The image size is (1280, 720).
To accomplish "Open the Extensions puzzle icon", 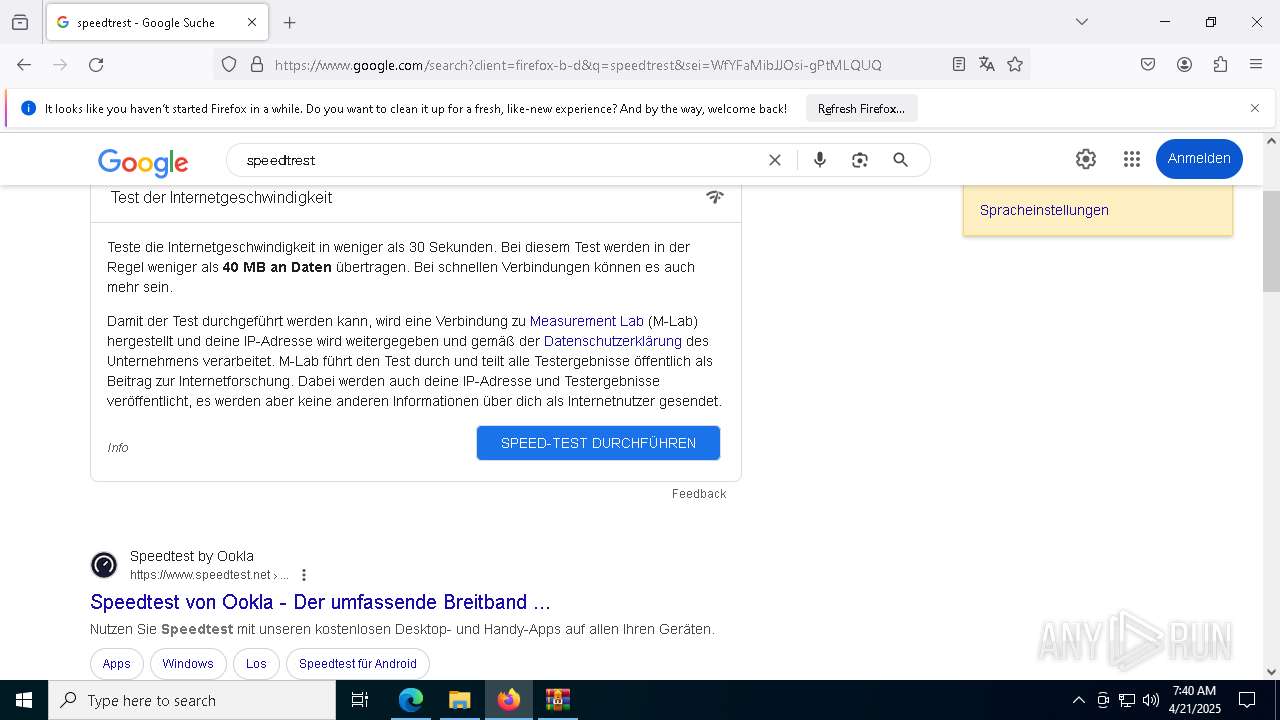I will 1220,64.
